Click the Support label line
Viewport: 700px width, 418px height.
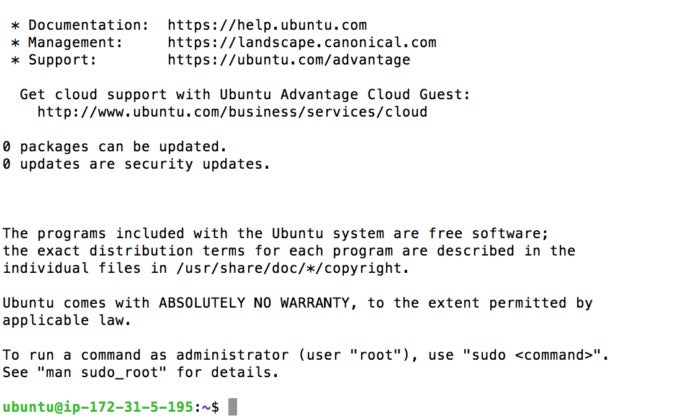(54, 60)
